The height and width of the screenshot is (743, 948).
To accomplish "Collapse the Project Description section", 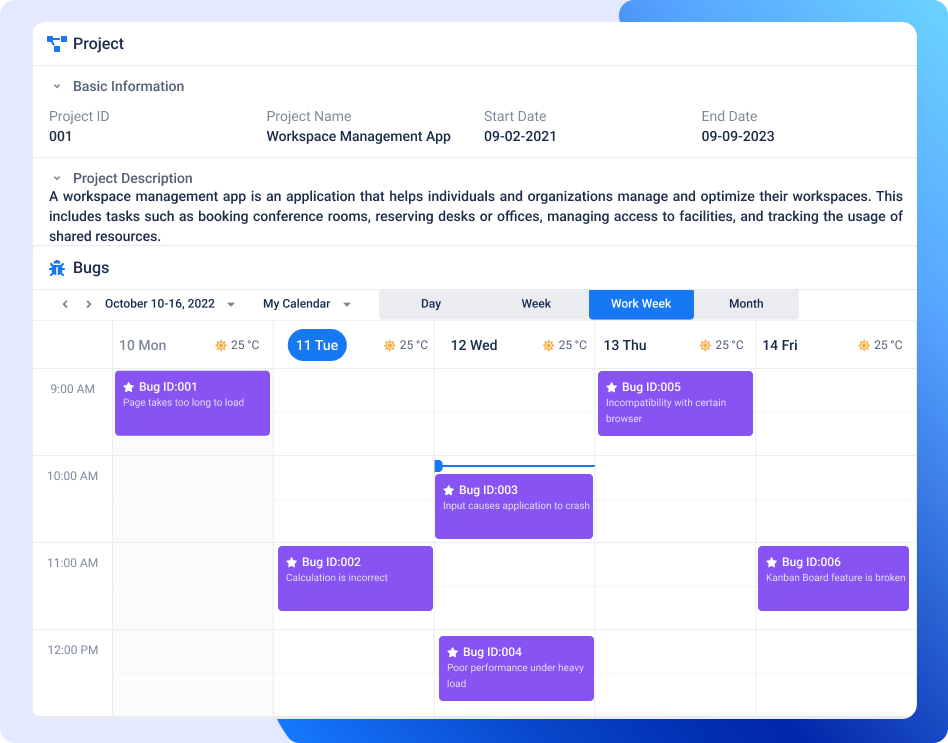I will (x=57, y=178).
